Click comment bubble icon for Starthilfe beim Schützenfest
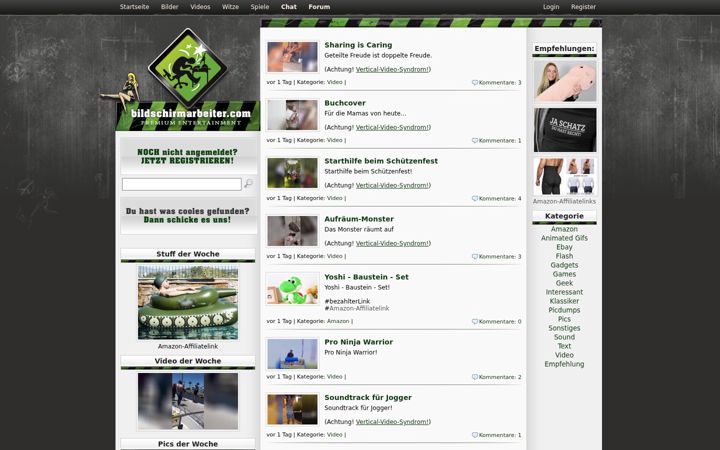Image resolution: width=720 pixels, height=450 pixels. pos(475,198)
